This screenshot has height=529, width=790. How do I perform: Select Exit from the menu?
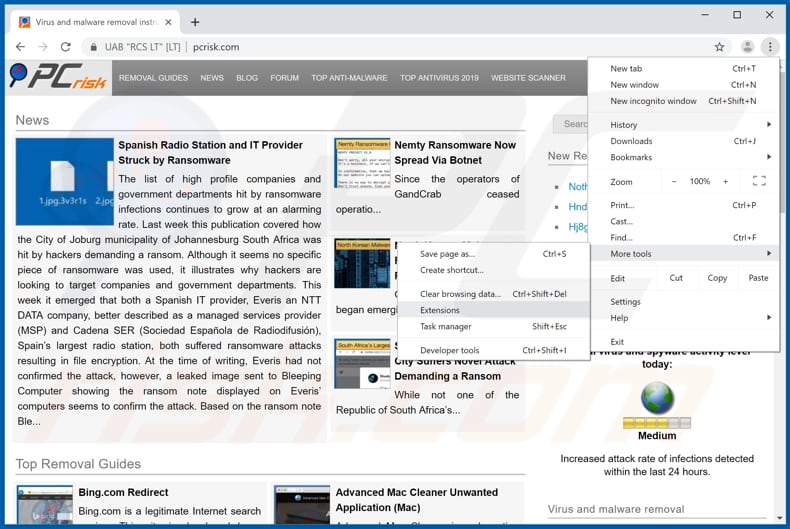point(684,342)
